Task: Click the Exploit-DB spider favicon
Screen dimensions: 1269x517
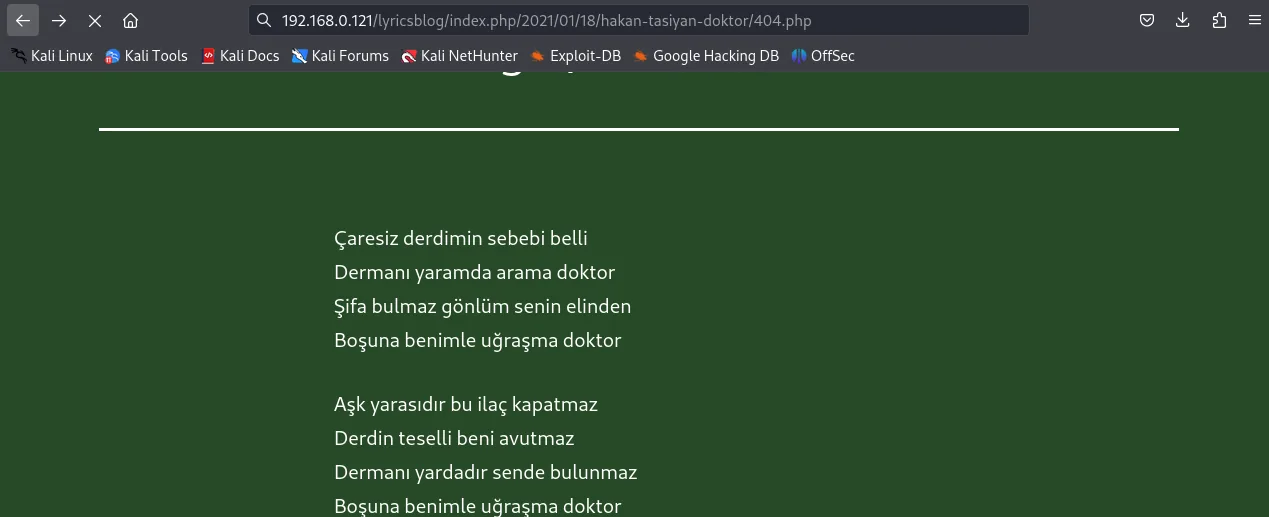Action: click(x=538, y=56)
